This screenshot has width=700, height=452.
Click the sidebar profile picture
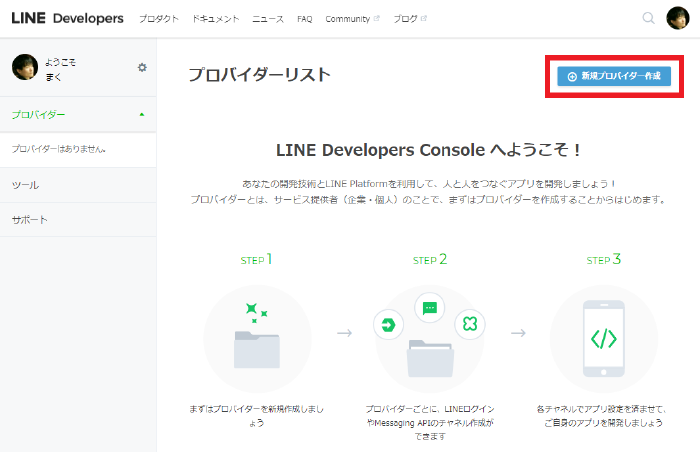coord(25,67)
